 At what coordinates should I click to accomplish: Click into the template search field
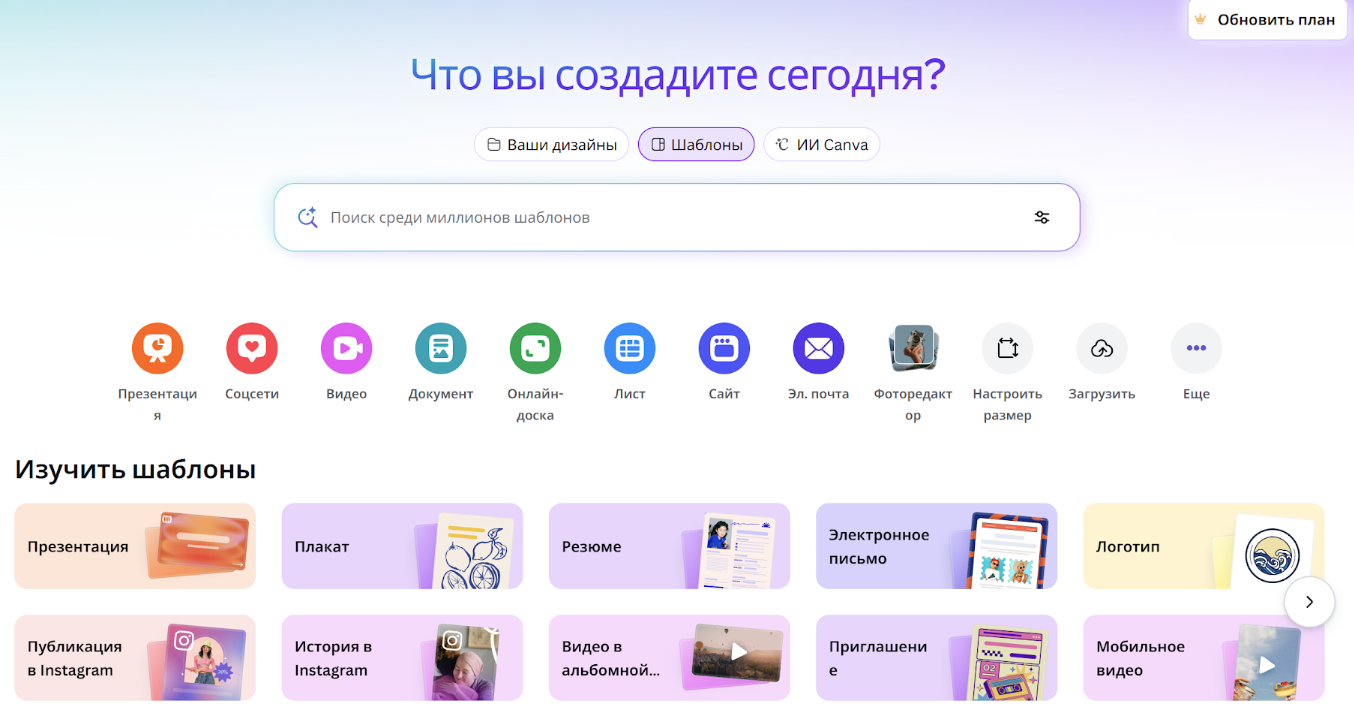(660, 217)
